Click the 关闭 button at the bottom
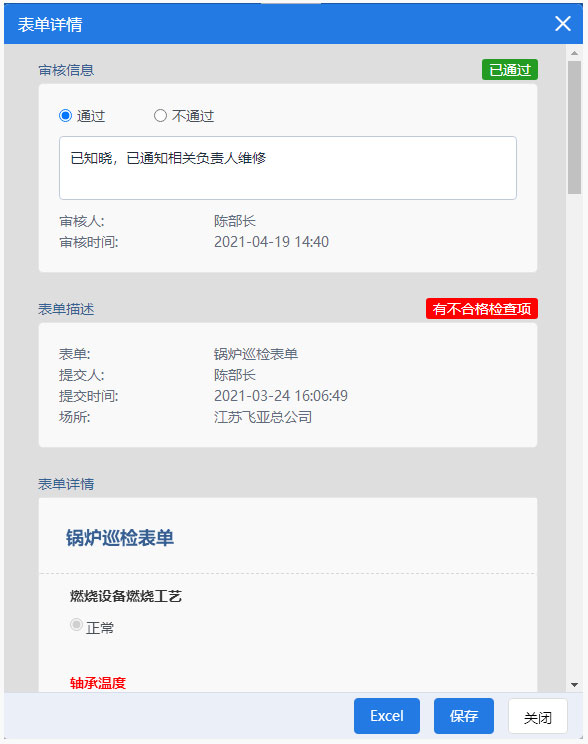 [538, 716]
